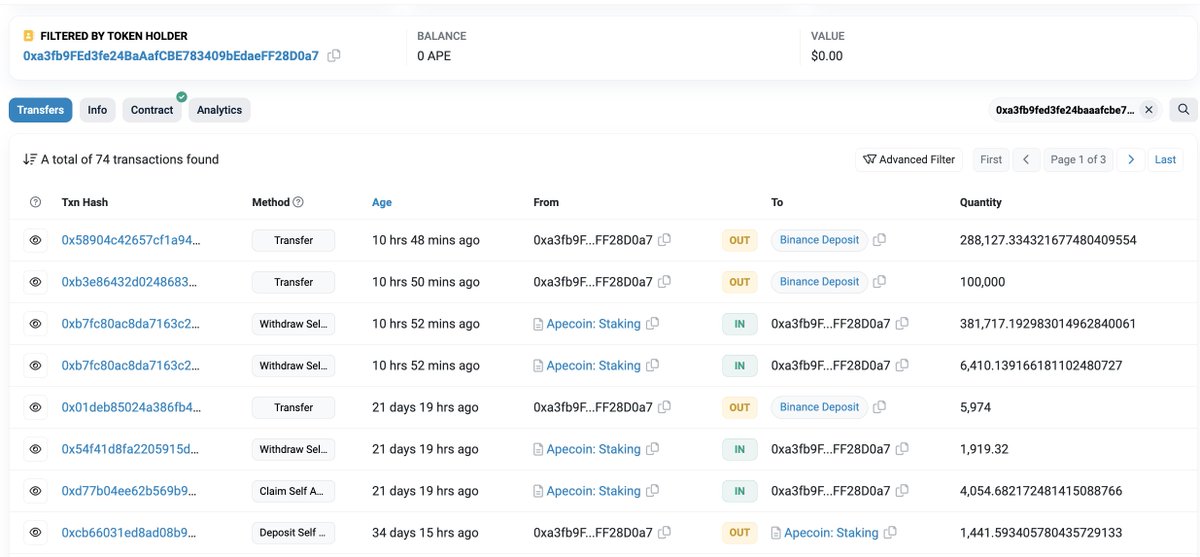This screenshot has width=1200, height=557.
Task: Copy Binance Deposit address in 5,974 row
Action: click(x=879, y=407)
